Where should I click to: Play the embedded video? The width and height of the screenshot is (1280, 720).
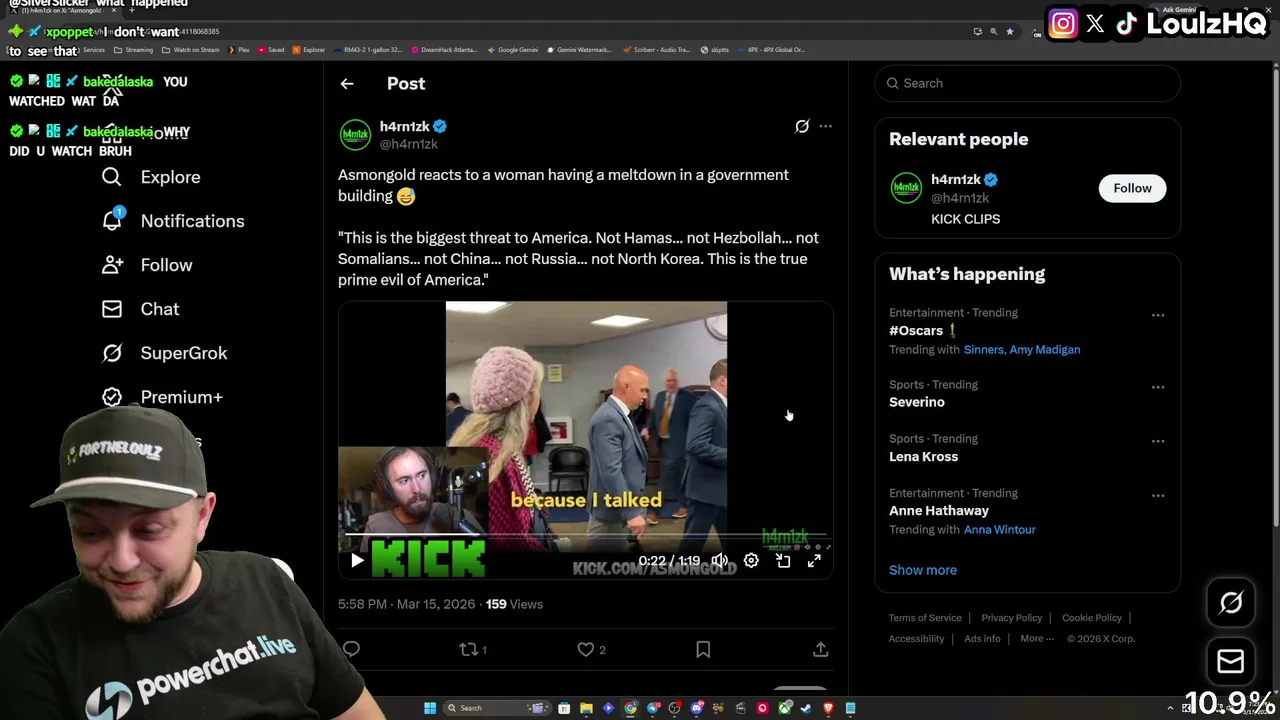(x=357, y=561)
